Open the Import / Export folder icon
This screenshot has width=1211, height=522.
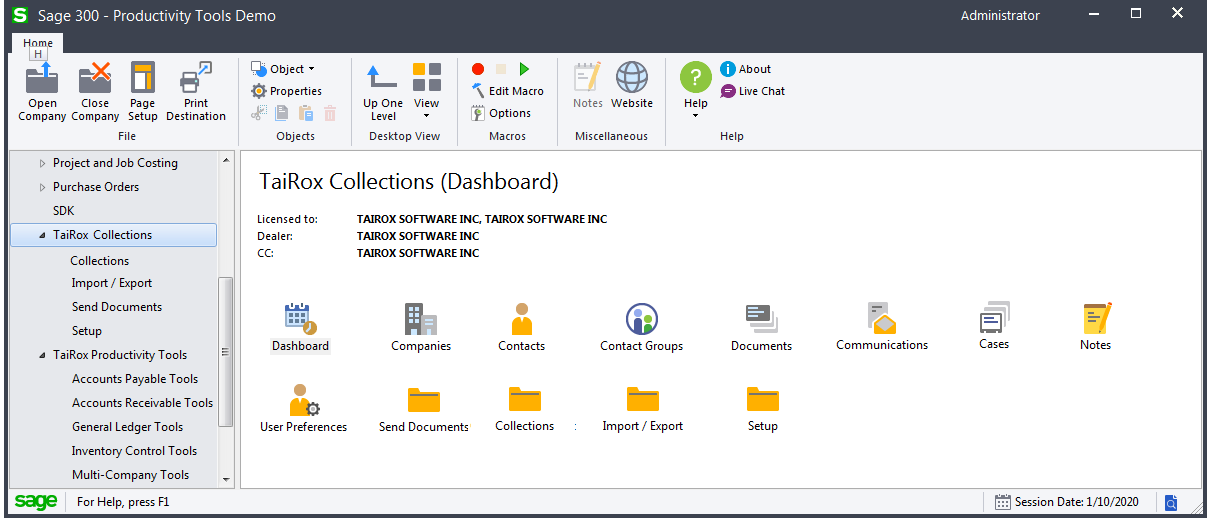tap(643, 400)
